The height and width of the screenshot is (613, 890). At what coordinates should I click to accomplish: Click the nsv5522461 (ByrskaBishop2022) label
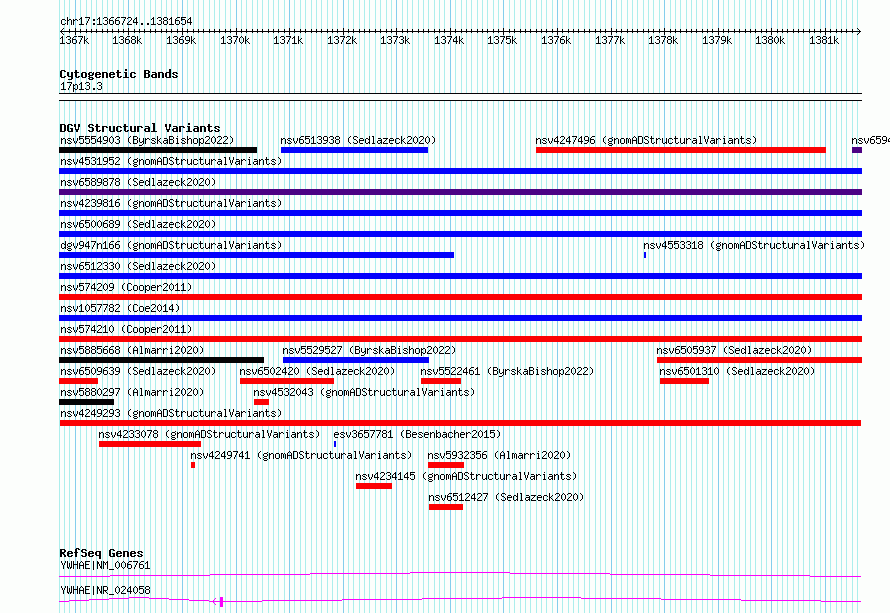click(x=507, y=371)
